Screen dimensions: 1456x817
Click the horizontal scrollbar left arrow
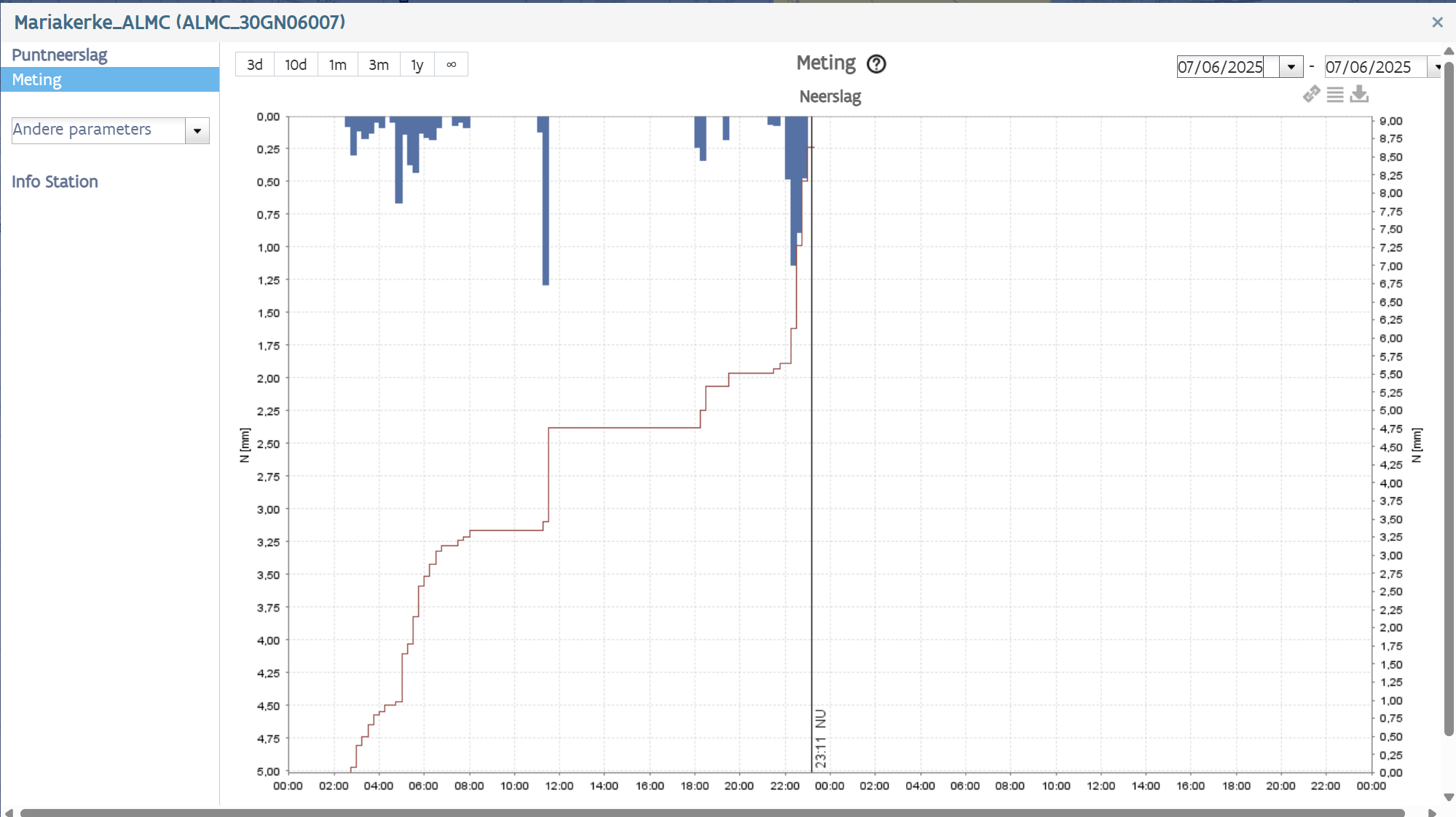(8, 813)
